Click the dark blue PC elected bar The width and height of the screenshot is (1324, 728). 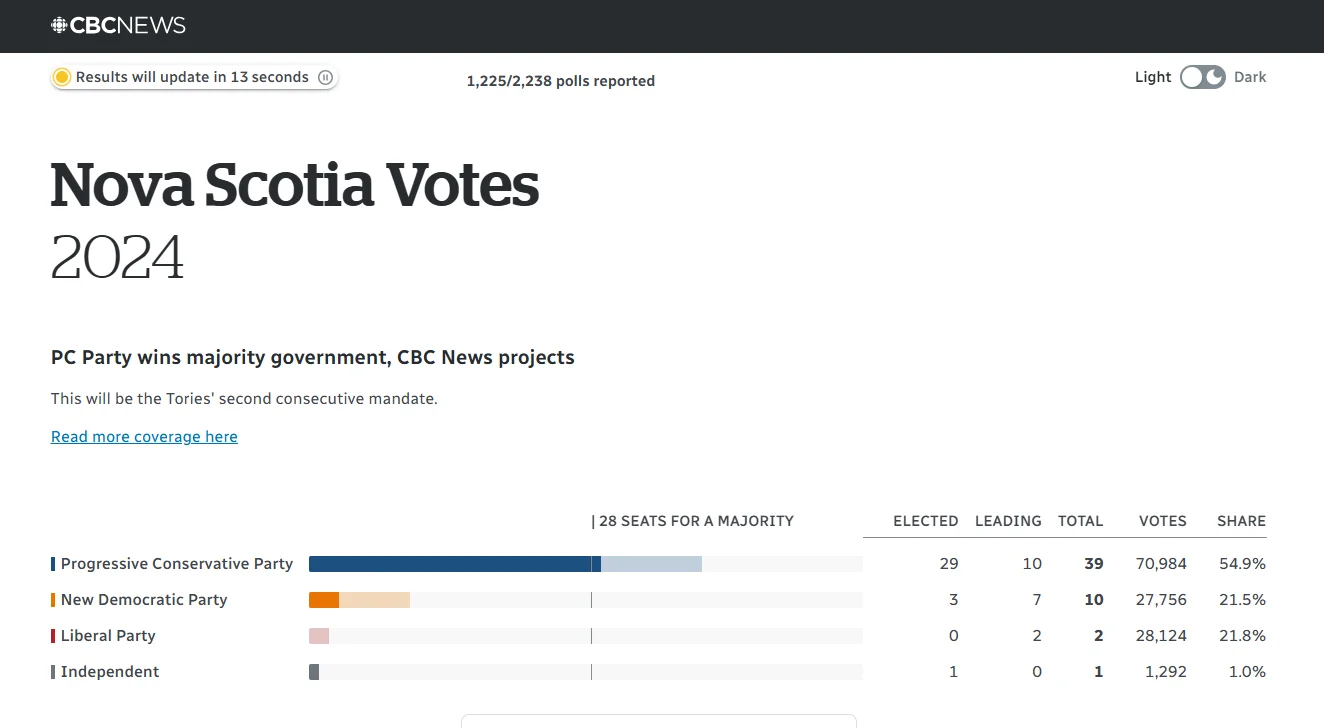tap(455, 564)
